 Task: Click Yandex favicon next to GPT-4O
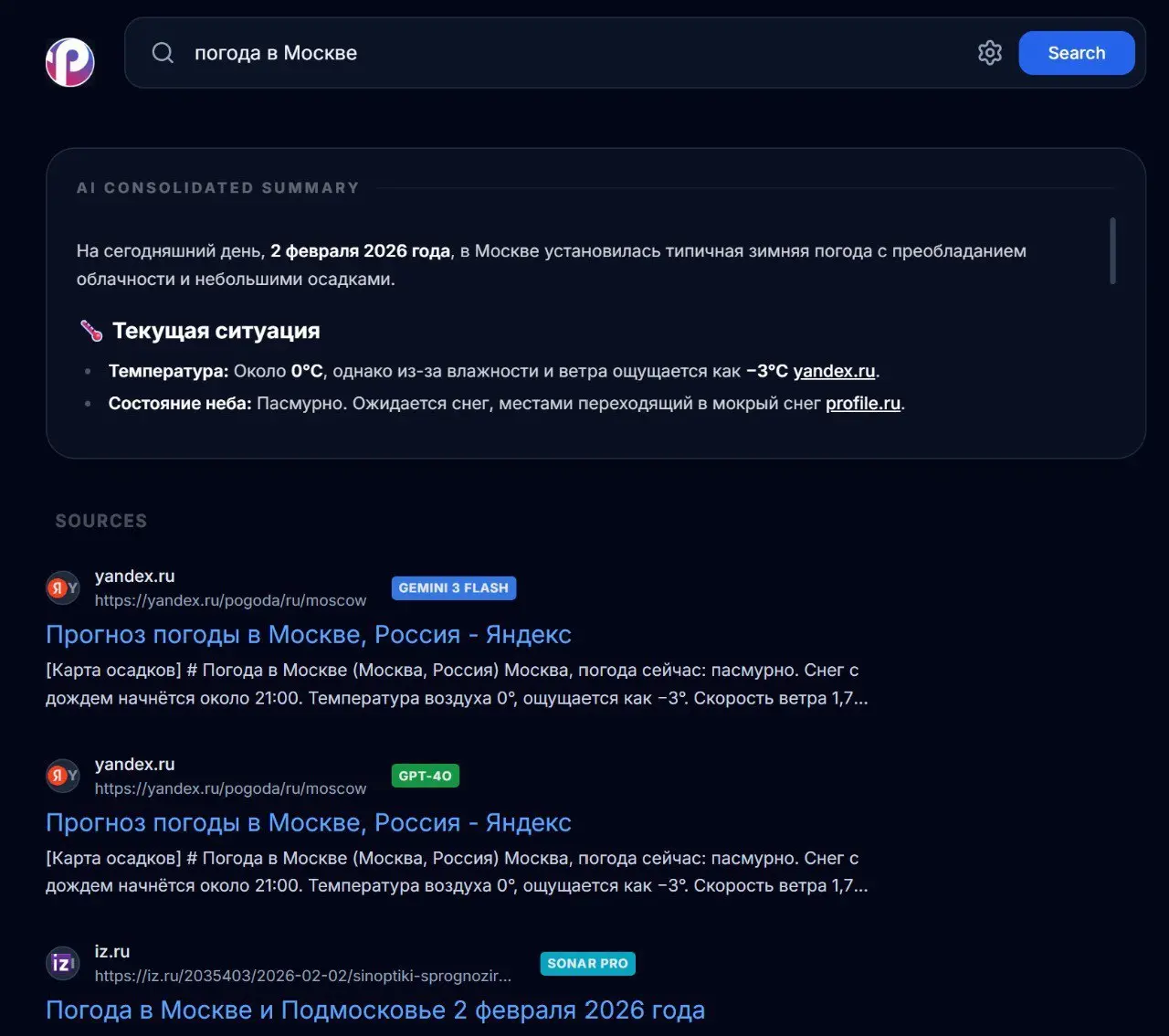coord(63,776)
